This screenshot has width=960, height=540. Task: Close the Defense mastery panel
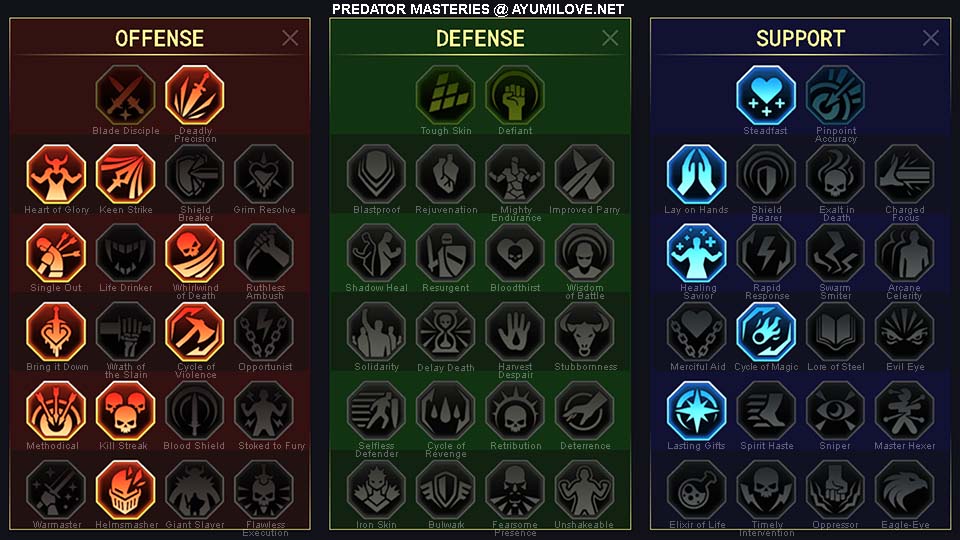[610, 38]
